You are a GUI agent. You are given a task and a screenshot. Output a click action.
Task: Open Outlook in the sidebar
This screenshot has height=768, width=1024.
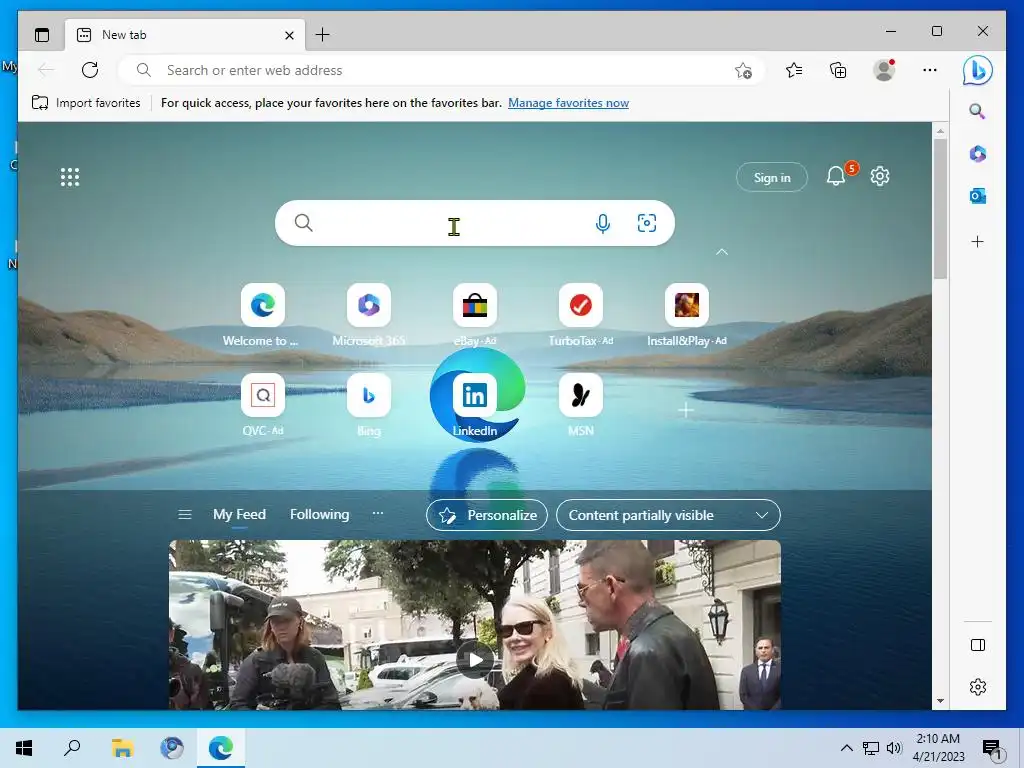click(x=978, y=196)
